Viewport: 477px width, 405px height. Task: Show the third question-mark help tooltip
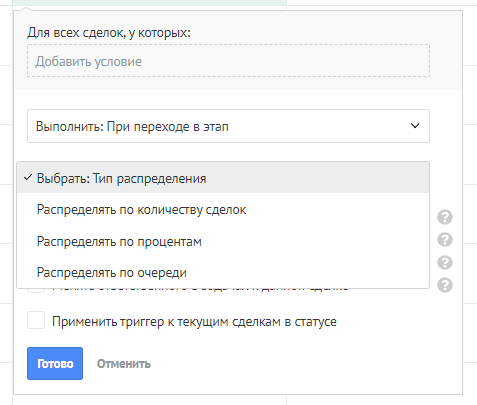tap(445, 262)
